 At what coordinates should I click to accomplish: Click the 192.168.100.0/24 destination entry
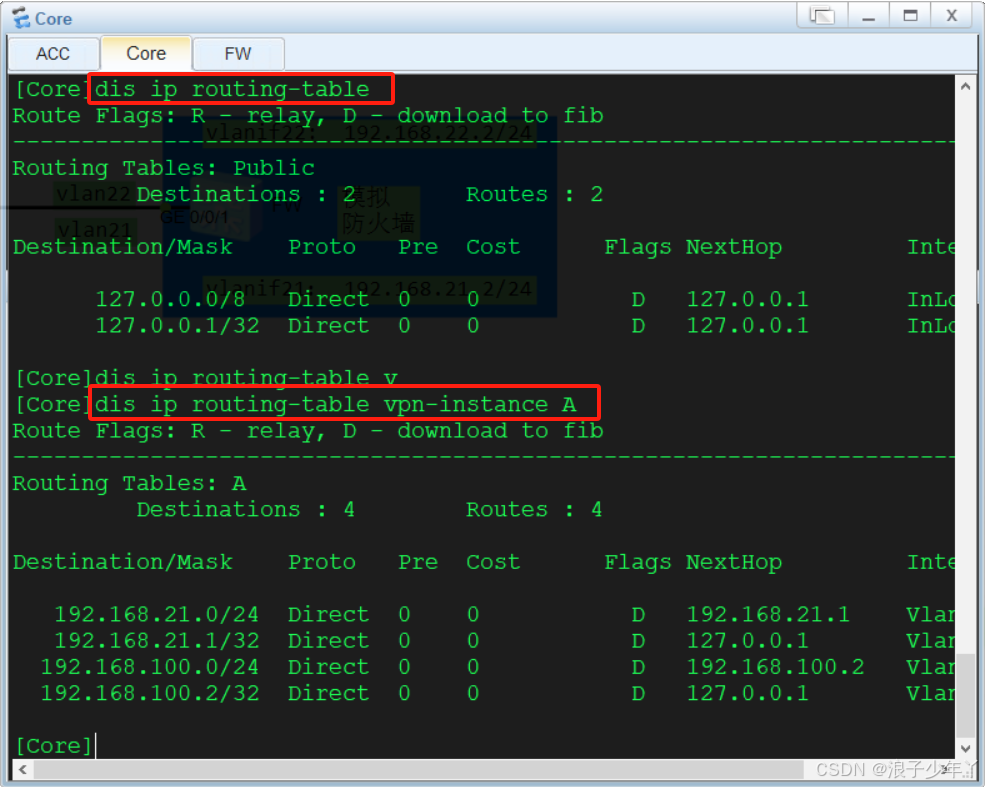click(x=150, y=667)
